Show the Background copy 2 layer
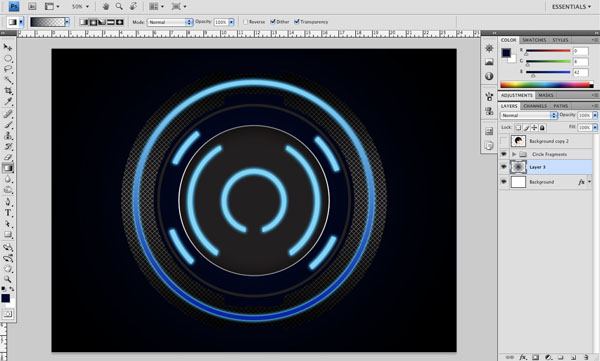The width and height of the screenshot is (600, 361). 504,141
